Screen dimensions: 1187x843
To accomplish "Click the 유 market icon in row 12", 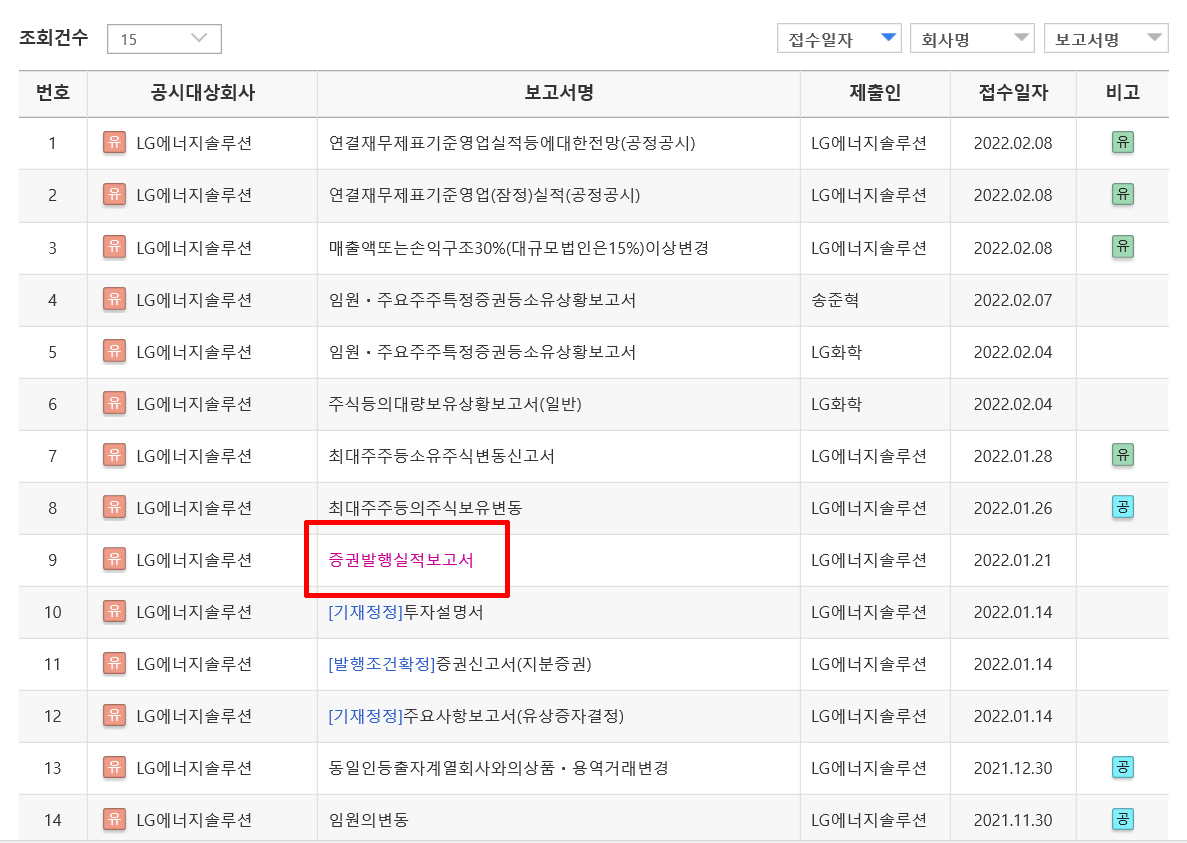I will pyautogui.click(x=114, y=715).
